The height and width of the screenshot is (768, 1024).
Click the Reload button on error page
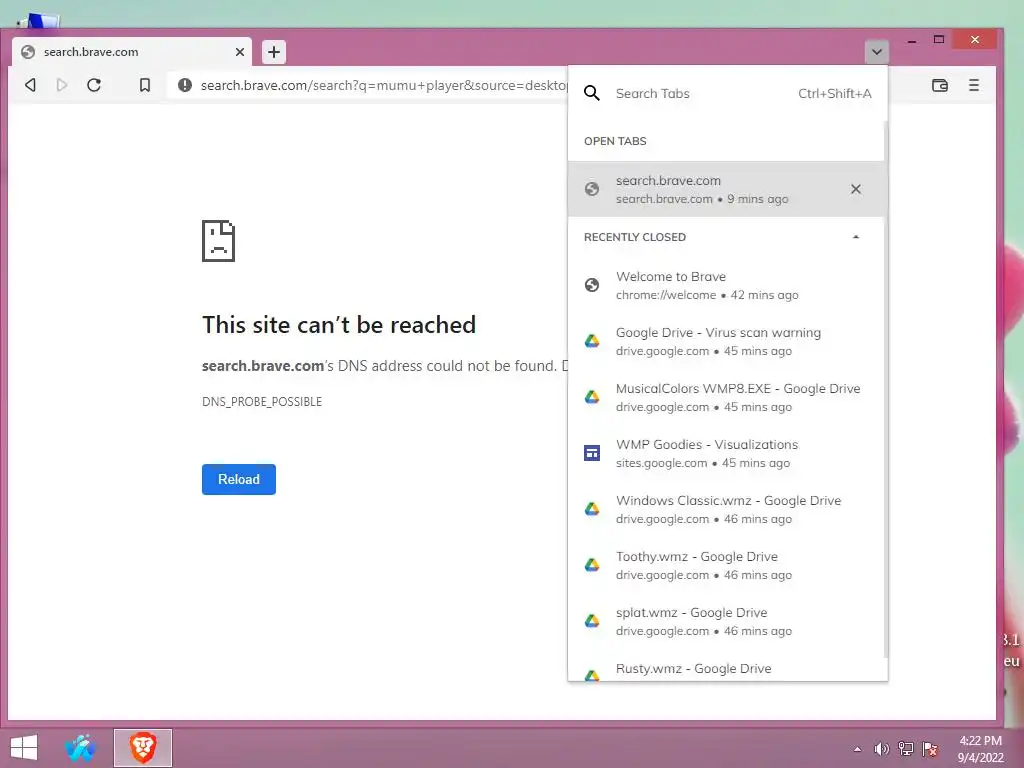tap(238, 479)
